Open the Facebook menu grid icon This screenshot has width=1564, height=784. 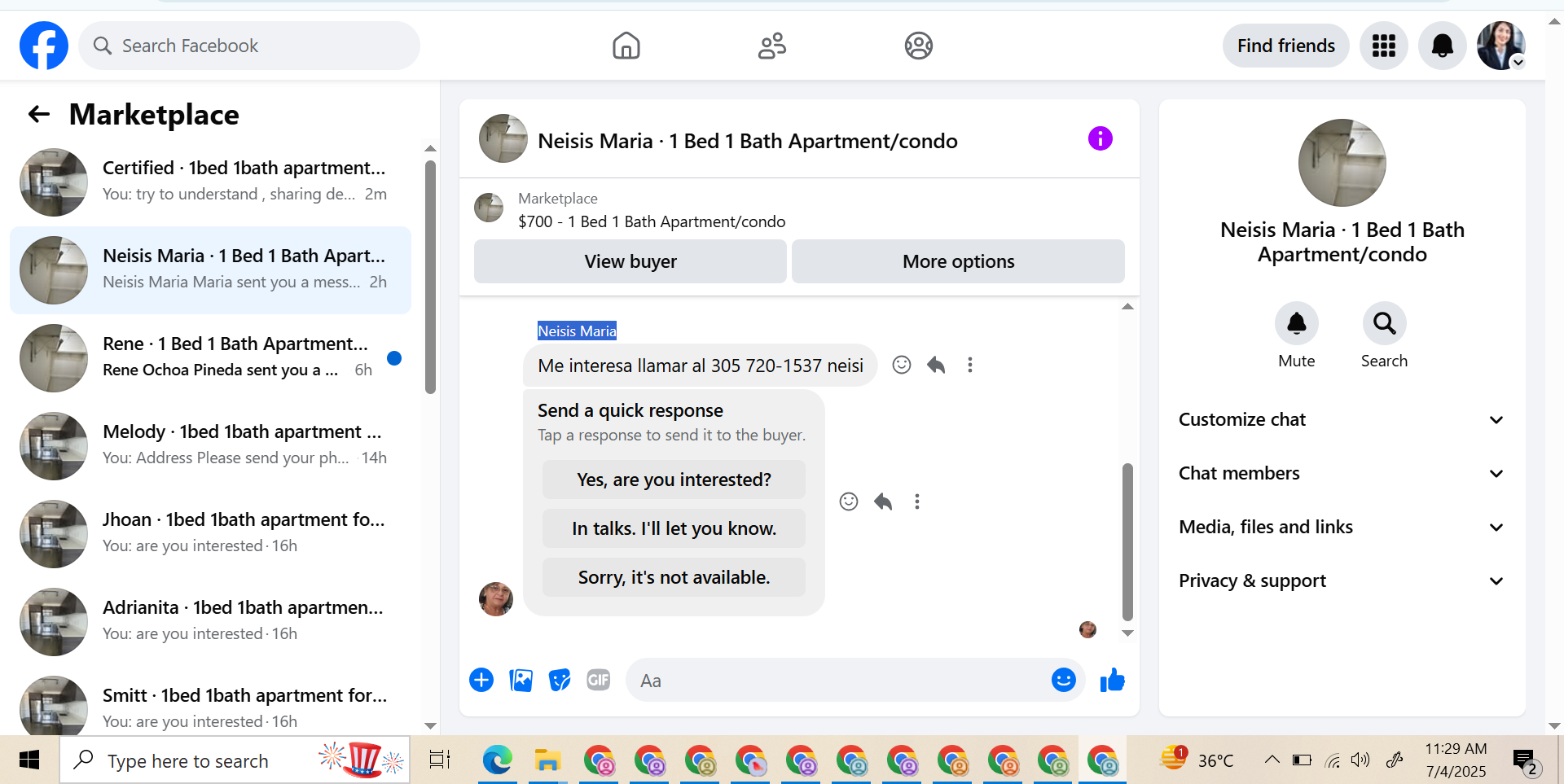point(1384,46)
